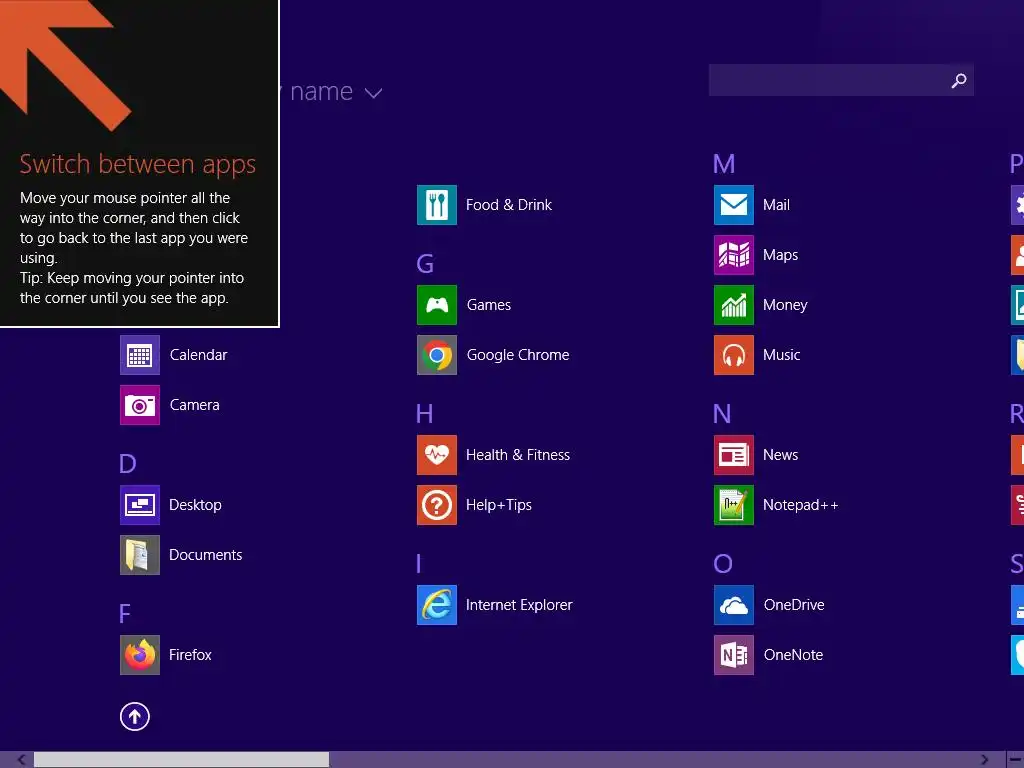Open the Food & Drink app tile
The height and width of the screenshot is (768, 1024).
click(x=437, y=205)
